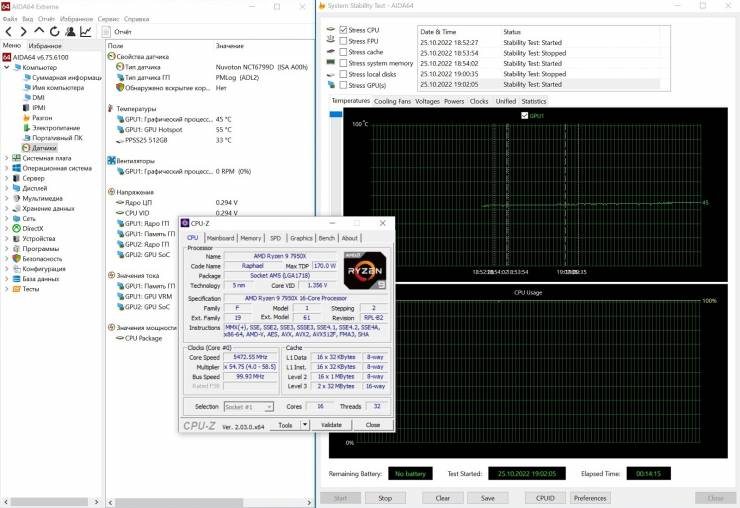The height and width of the screenshot is (508, 740).
Task: Click the Back arrow in AIDA64 toolbar
Action: [8, 32]
